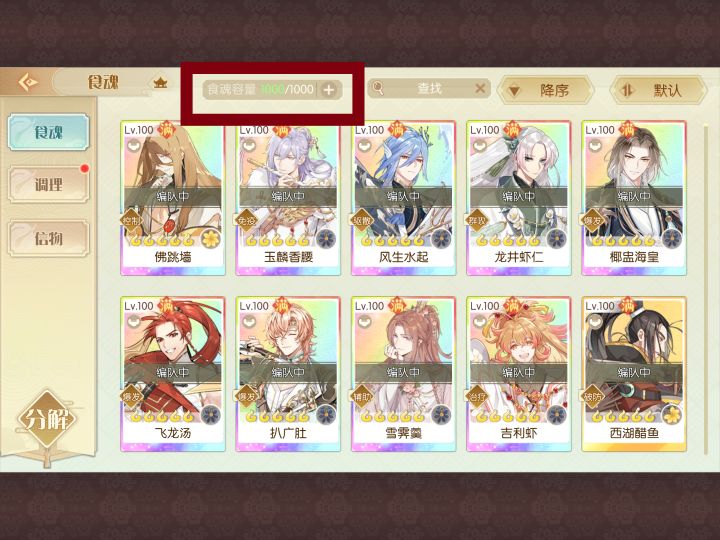720x540 pixels.
Task: Click the 破防 role tag on 西湖醋鱼
Action: (593, 397)
